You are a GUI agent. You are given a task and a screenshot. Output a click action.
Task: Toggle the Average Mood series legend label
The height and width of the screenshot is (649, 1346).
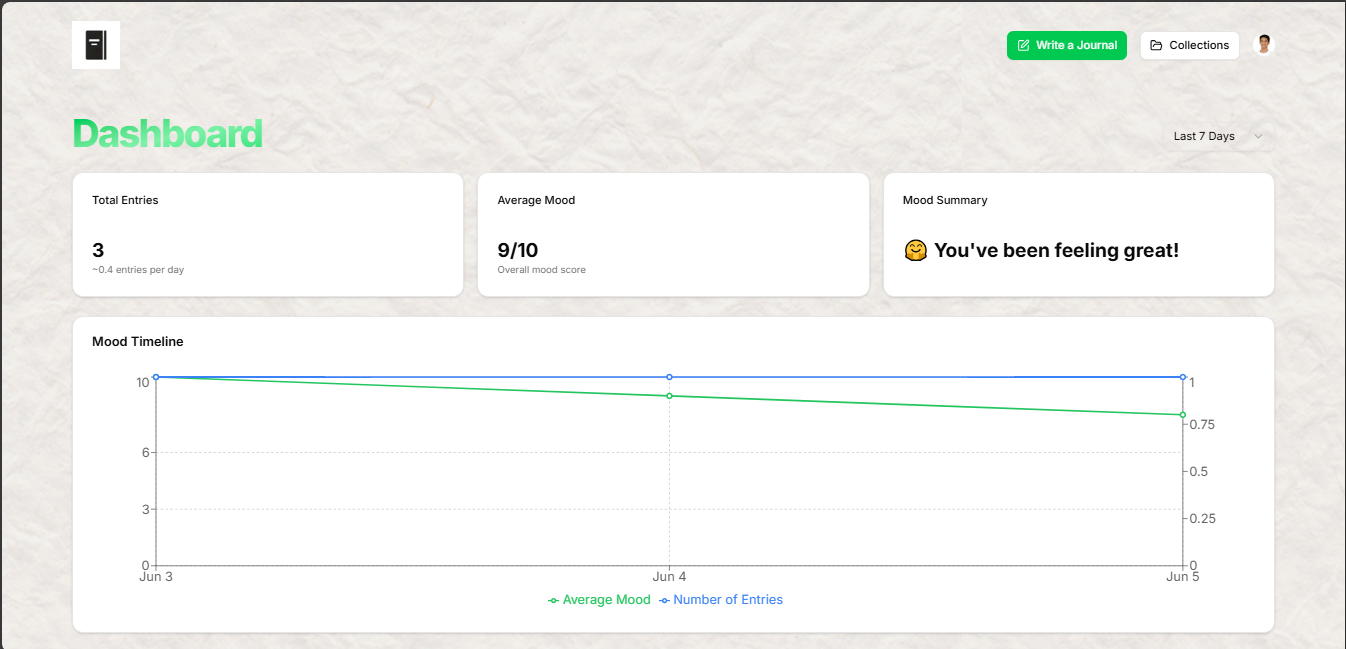pyautogui.click(x=606, y=600)
